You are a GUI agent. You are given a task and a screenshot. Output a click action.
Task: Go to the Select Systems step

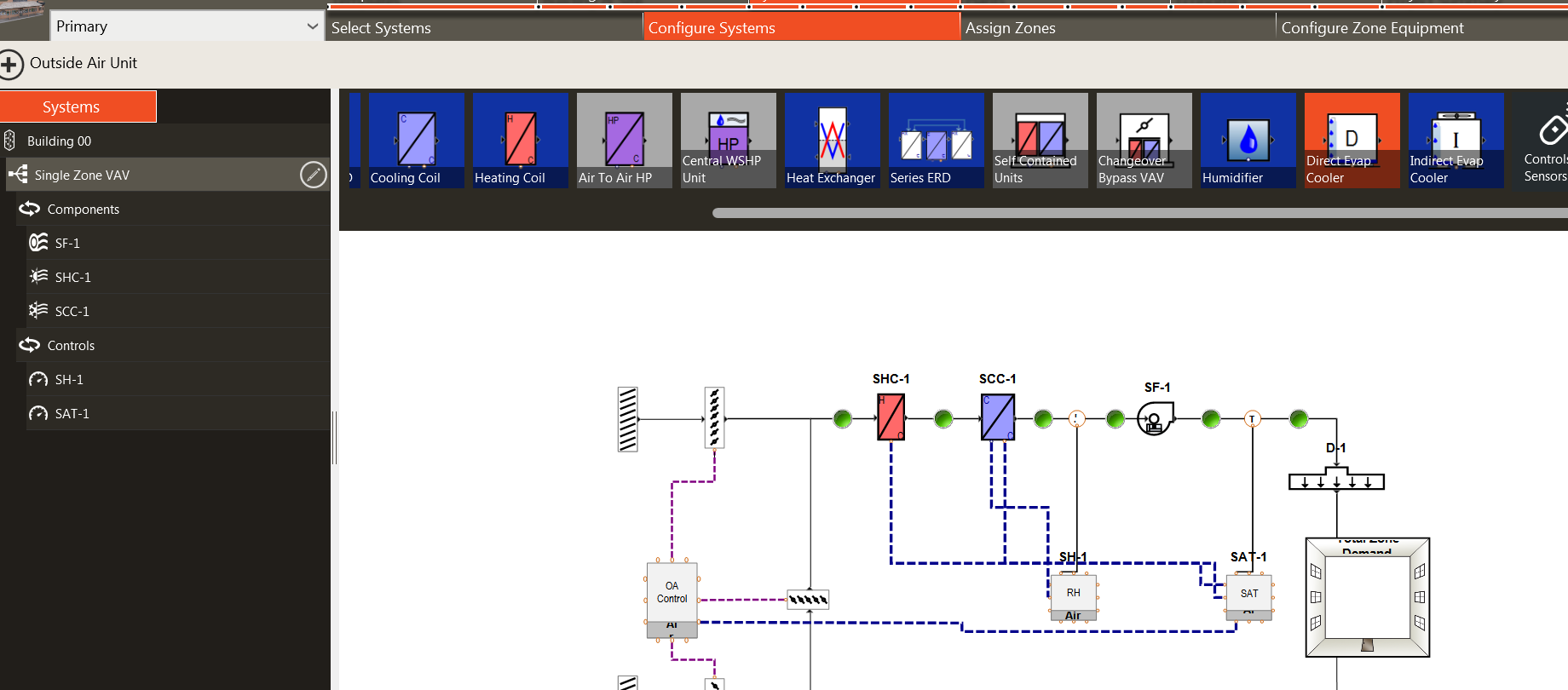click(483, 27)
